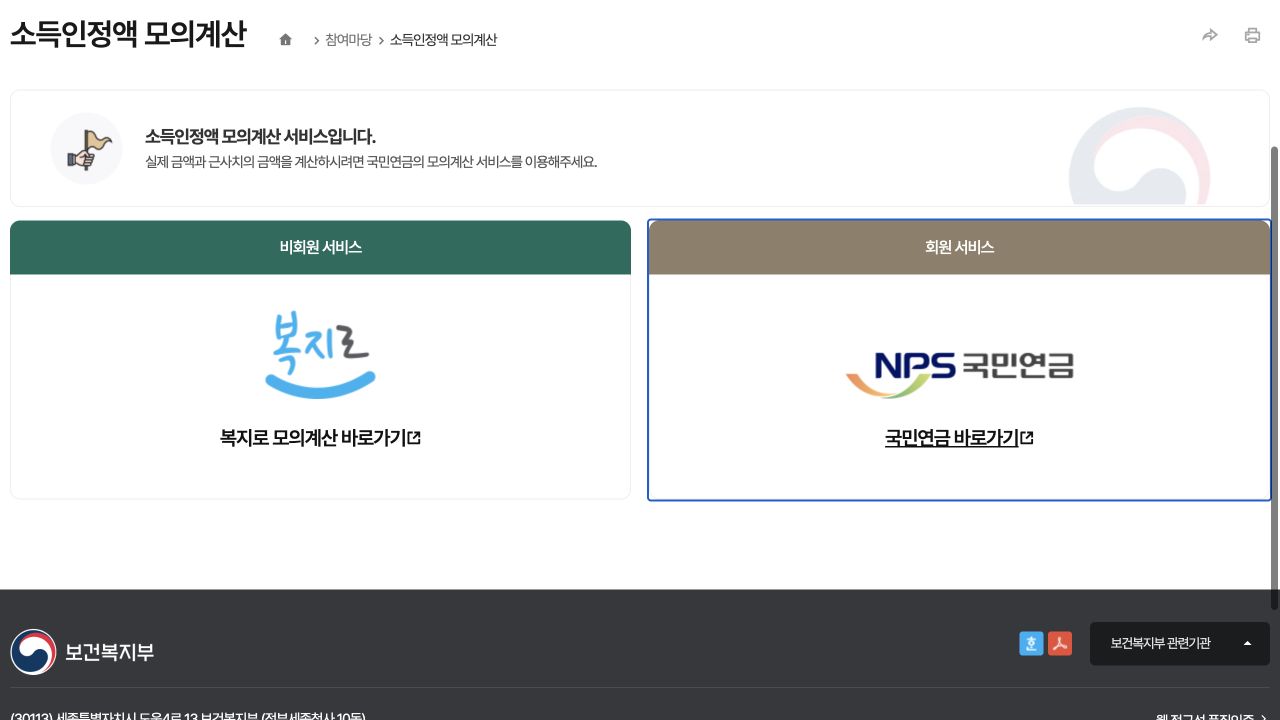Screen dimensions: 1280x720
Task: Click the flag-in-hand service icon
Action: point(87,149)
